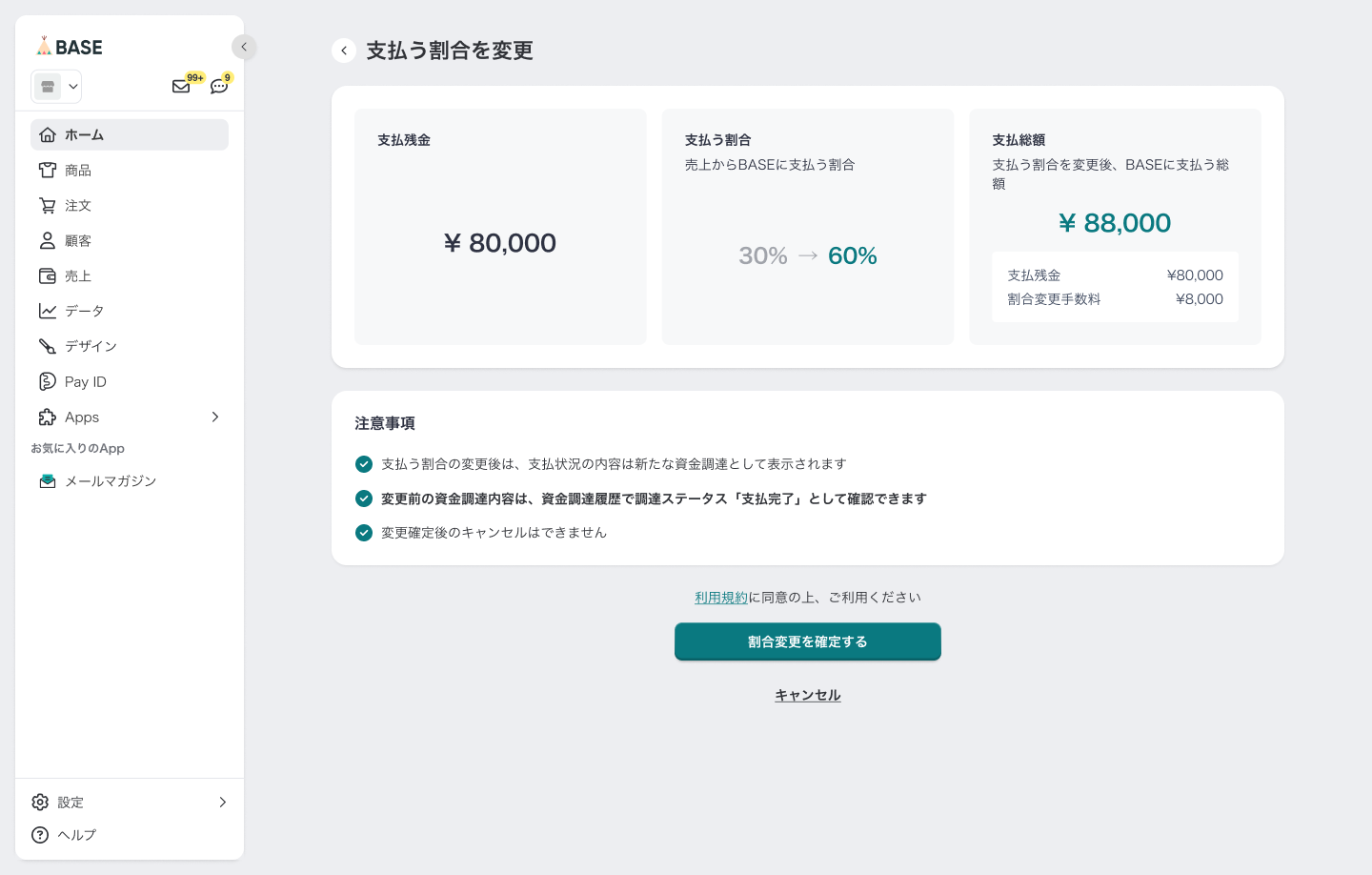The width and height of the screenshot is (1372, 875).
Task: Open the Pay ID section
Action: 85,382
